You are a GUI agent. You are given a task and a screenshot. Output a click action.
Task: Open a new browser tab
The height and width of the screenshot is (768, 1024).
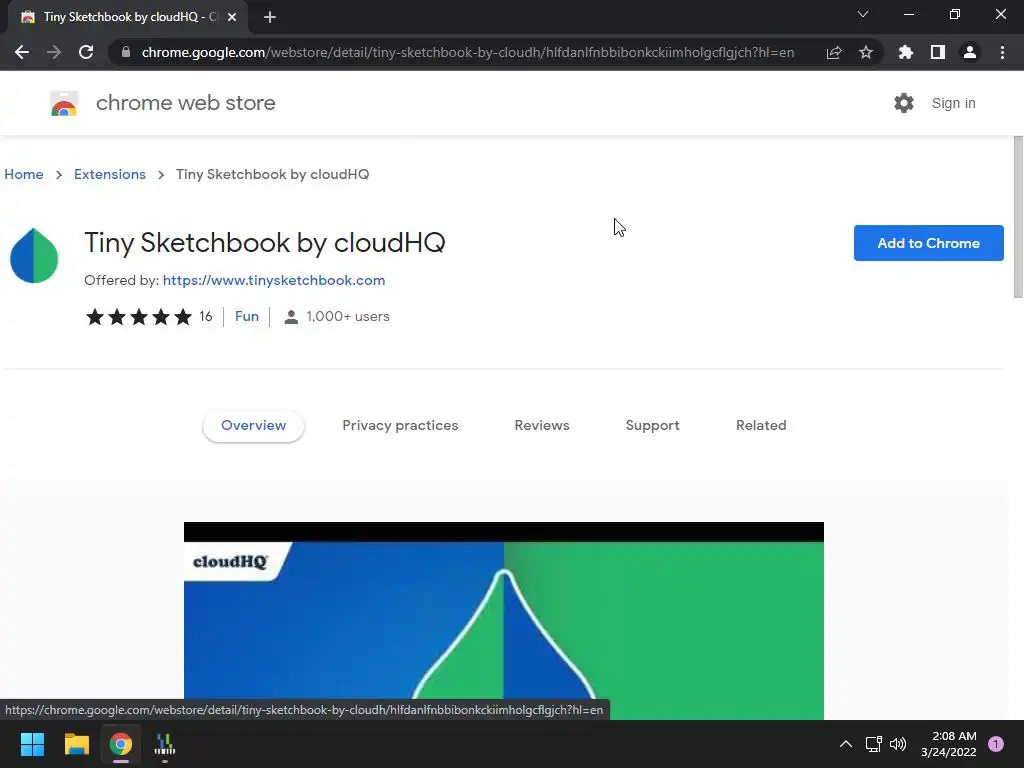[x=270, y=17]
